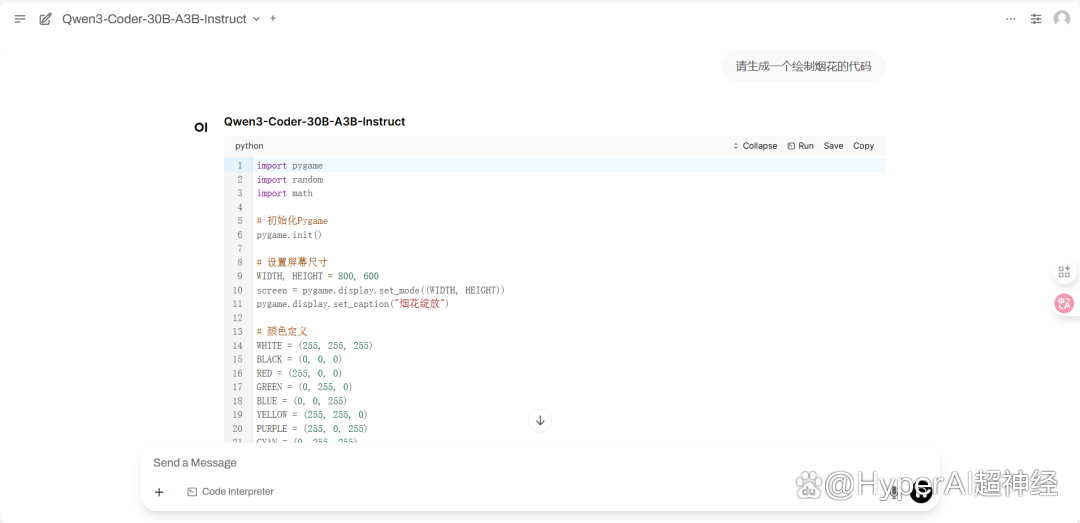Add another model with plus next to model name
The width and height of the screenshot is (1080, 523).
point(273,19)
